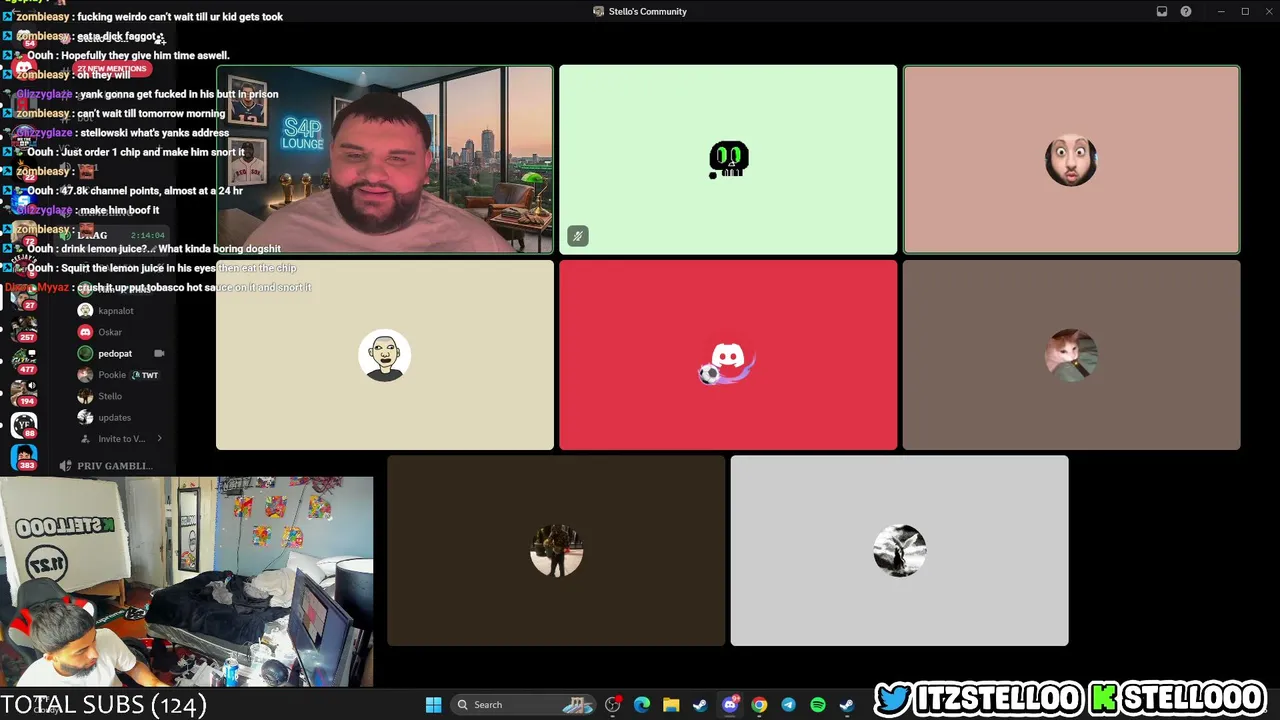Image resolution: width=1280 pixels, height=720 pixels.
Task: Select the beige tile with bald cartoon avatar
Action: coord(385,355)
